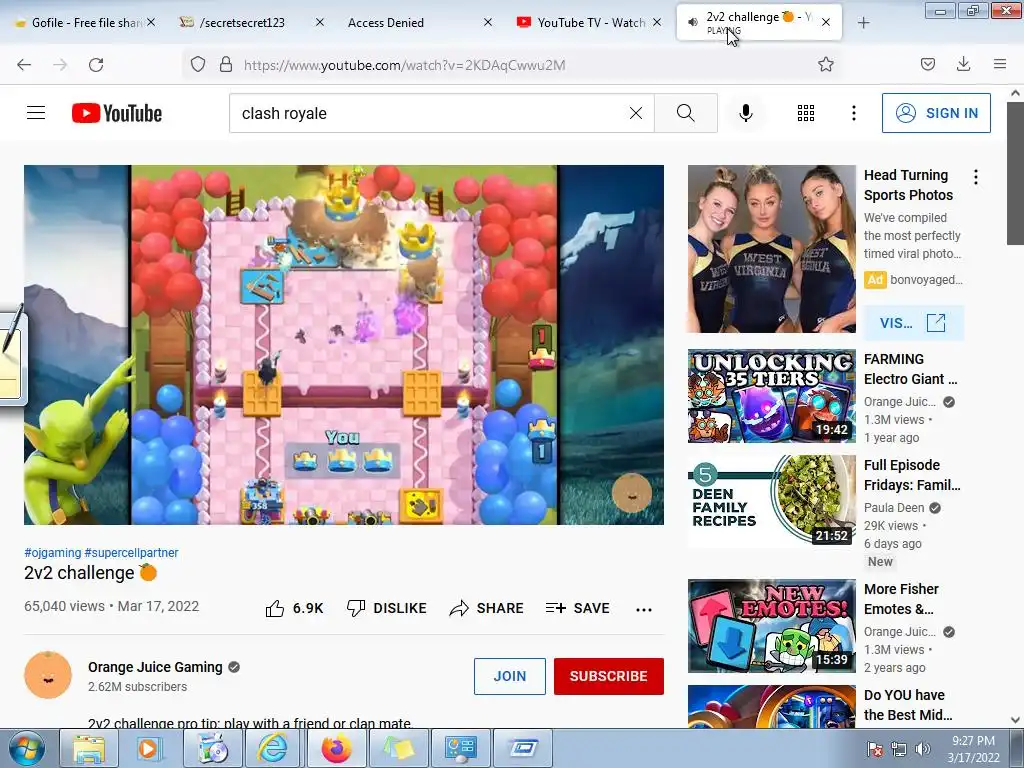This screenshot has height=768, width=1024.
Task: Open more actions ellipsis below video
Action: coord(644,609)
